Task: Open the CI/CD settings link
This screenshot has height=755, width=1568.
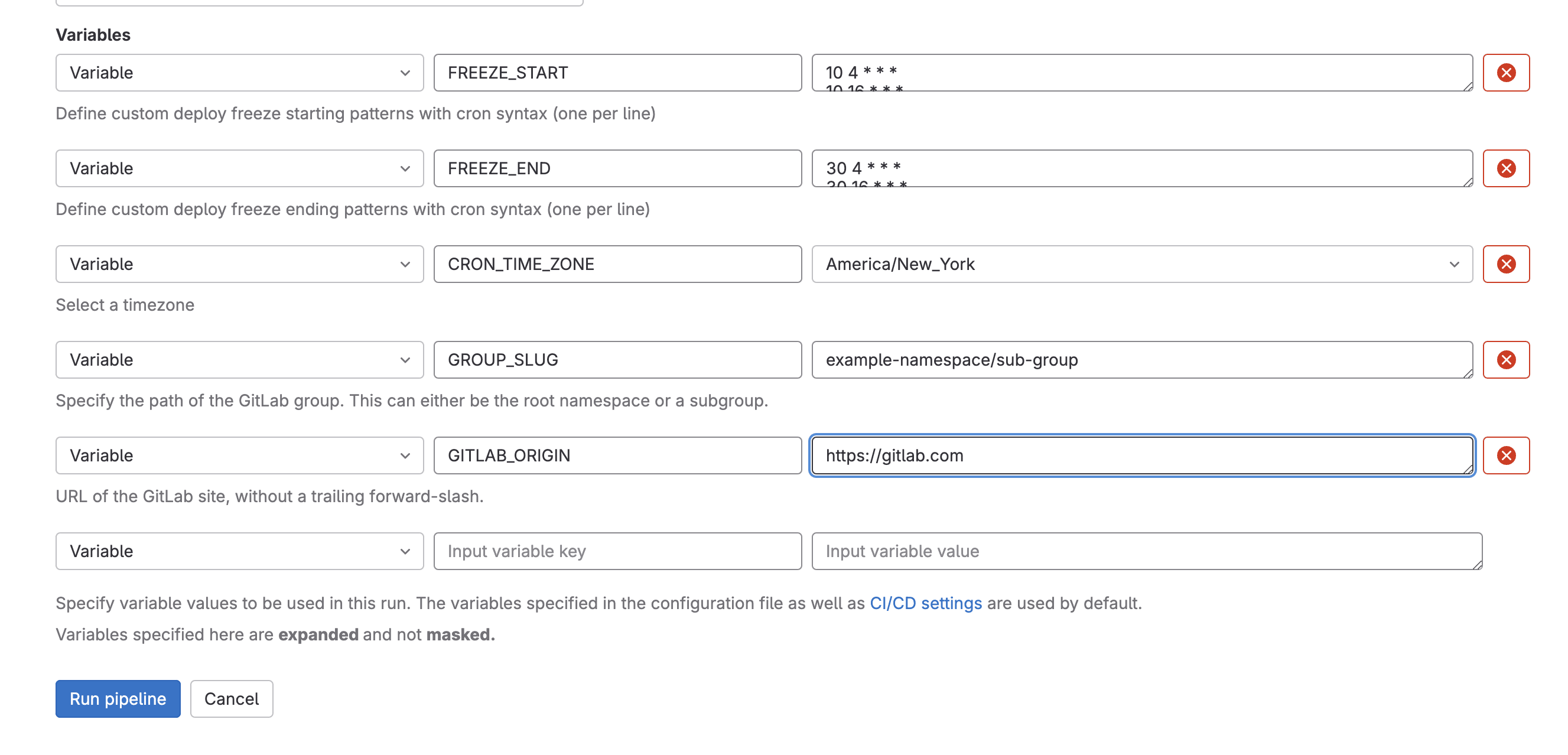Action: point(924,603)
